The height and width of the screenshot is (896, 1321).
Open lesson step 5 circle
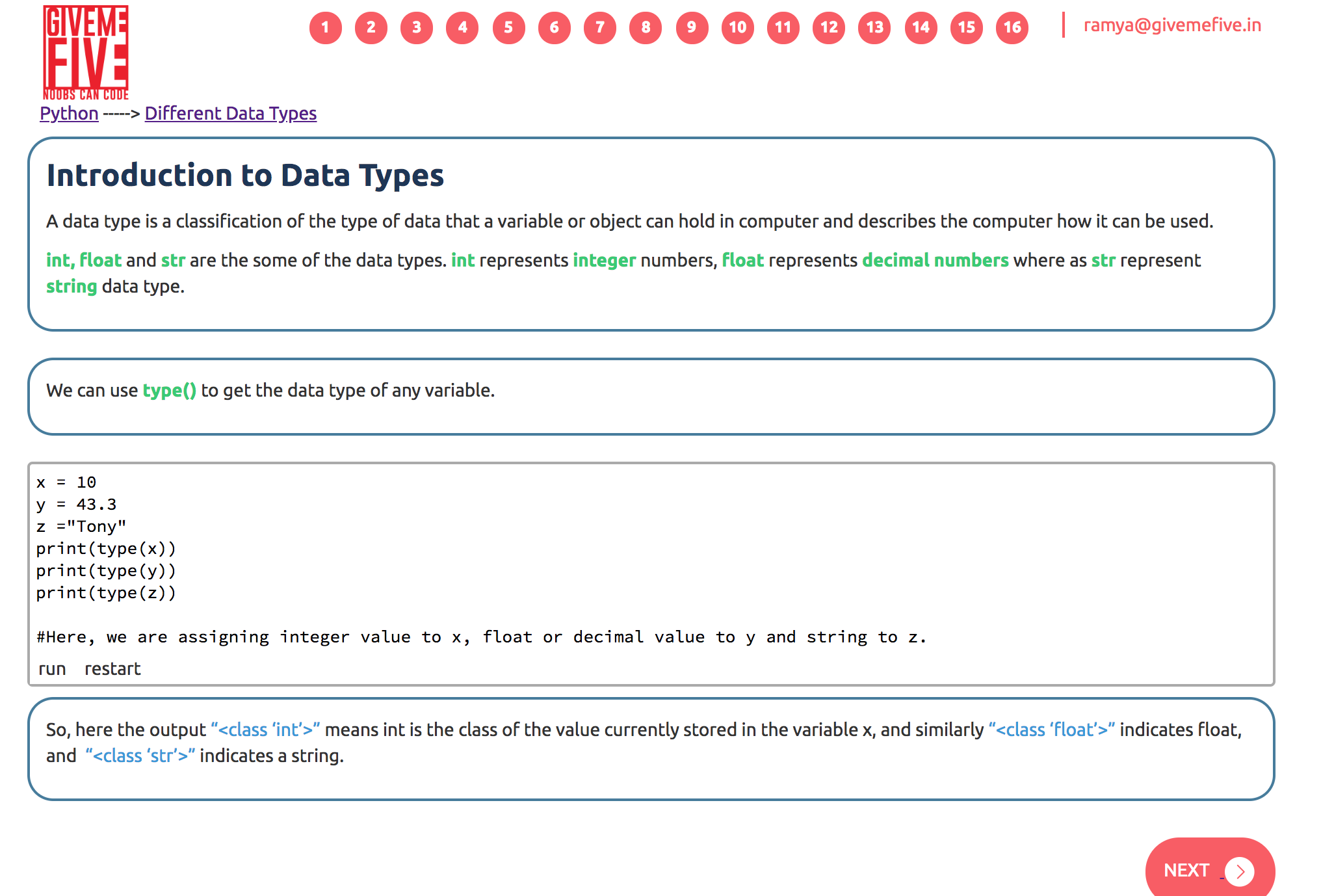coord(508,28)
